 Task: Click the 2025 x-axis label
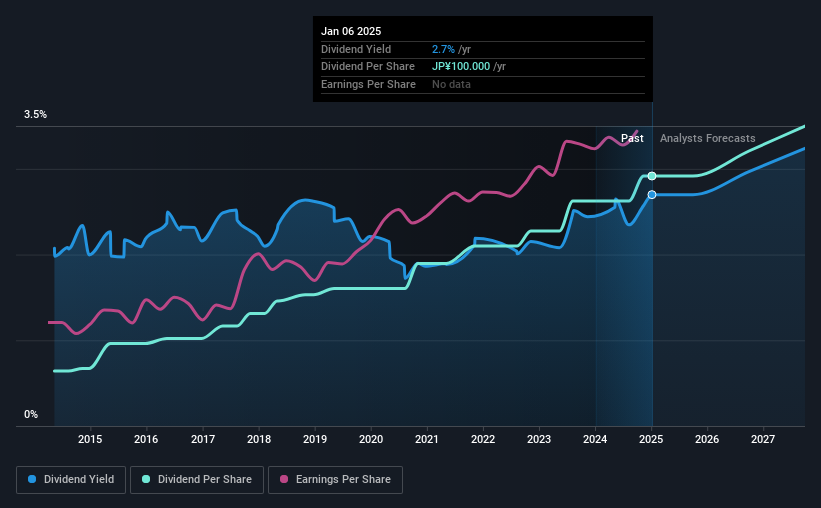(651, 439)
